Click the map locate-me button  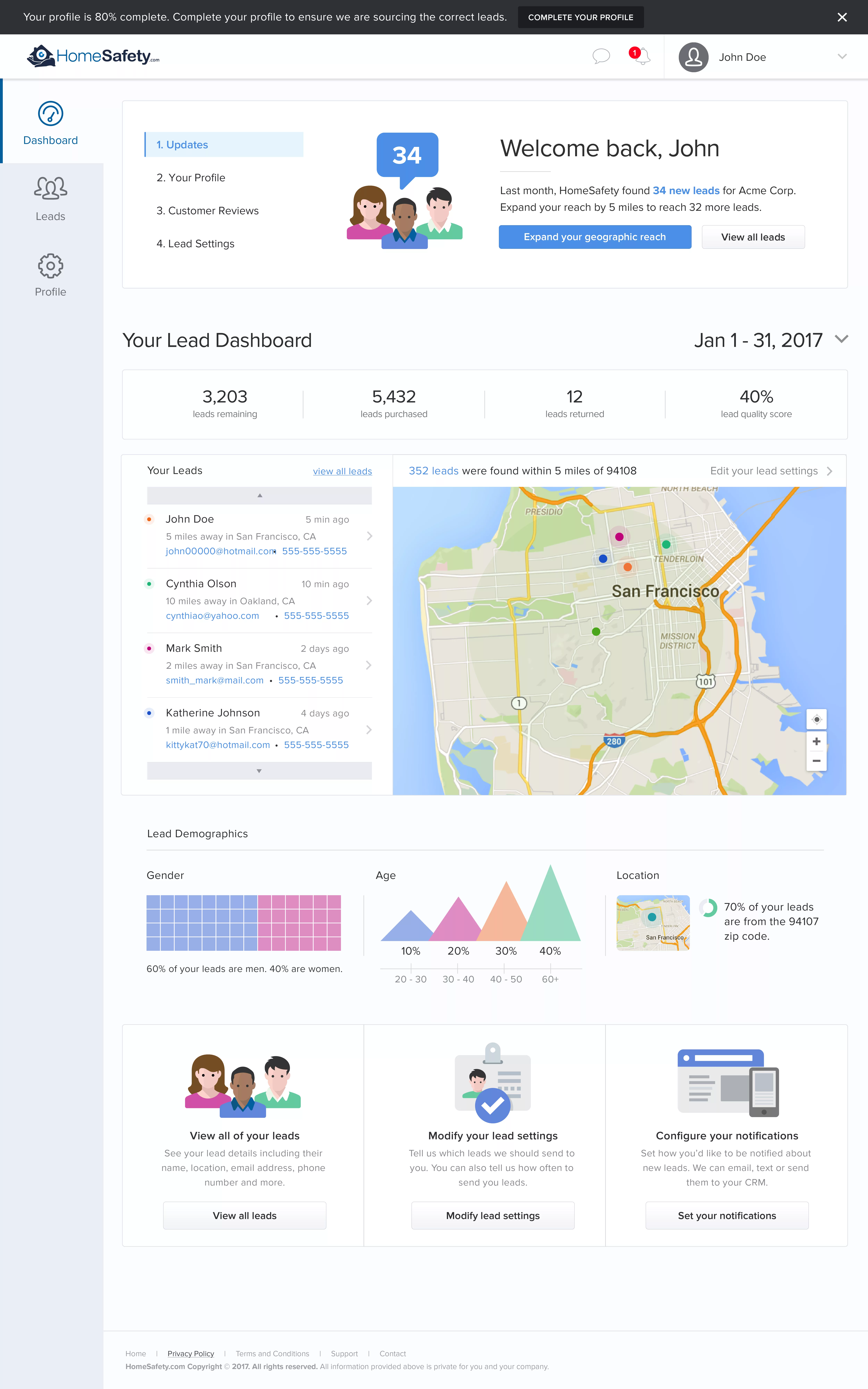[816, 719]
